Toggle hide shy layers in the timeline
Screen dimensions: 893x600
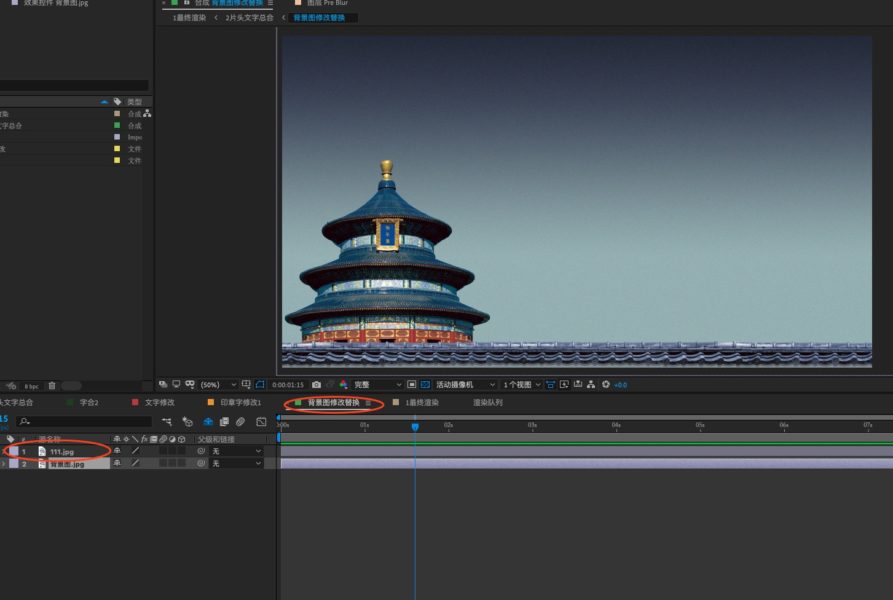pos(208,422)
